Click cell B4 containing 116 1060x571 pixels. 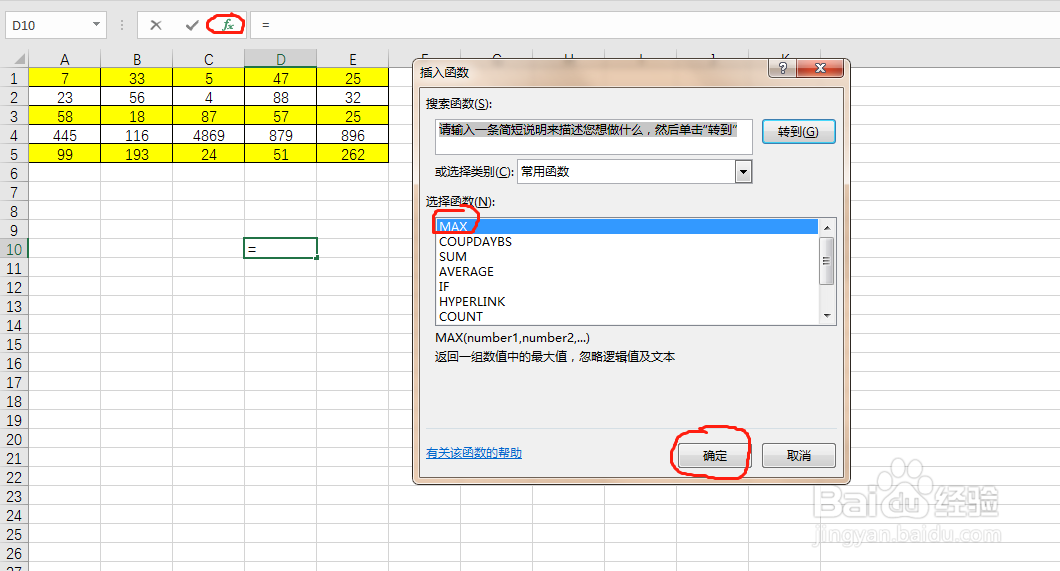pyautogui.click(x=137, y=134)
